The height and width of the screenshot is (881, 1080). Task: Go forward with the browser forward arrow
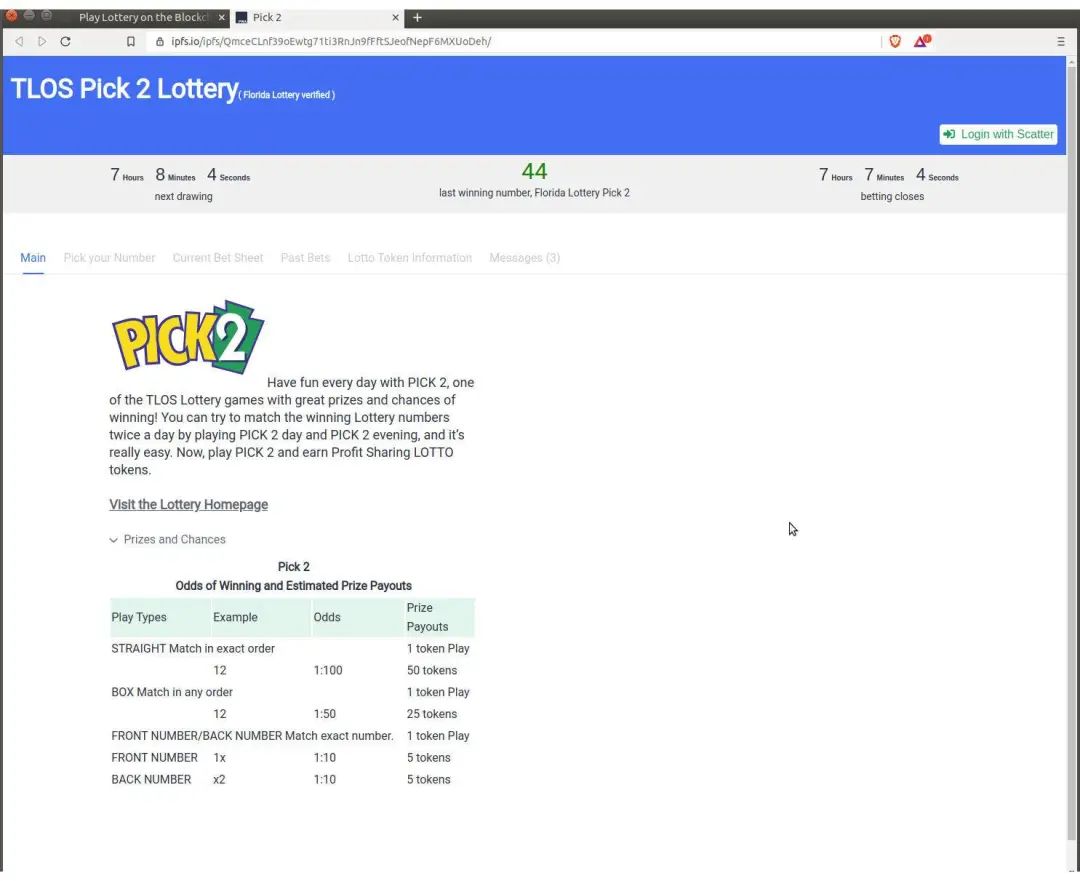pos(42,41)
